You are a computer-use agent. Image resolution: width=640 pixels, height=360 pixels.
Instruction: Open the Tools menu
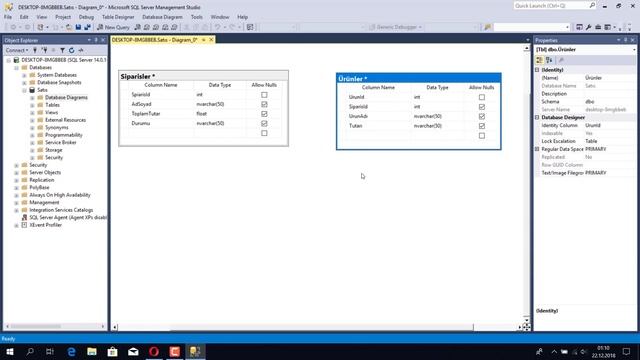[x=196, y=17]
